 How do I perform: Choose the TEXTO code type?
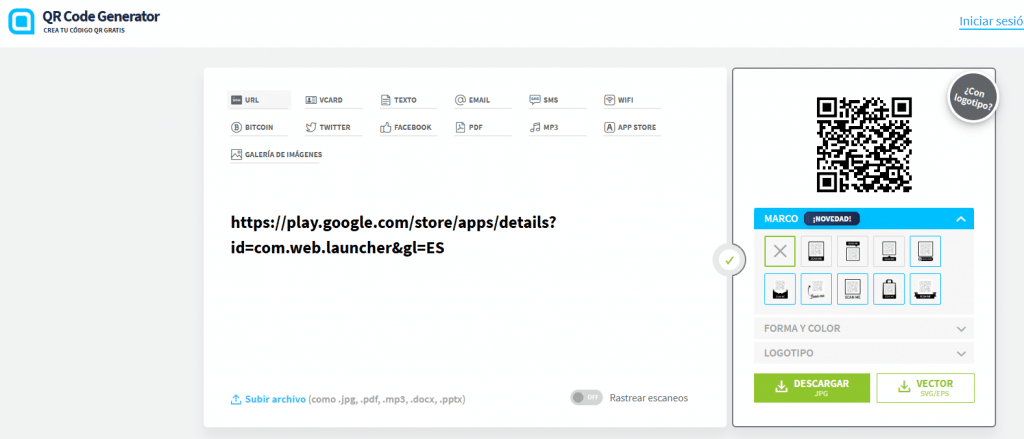click(409, 100)
